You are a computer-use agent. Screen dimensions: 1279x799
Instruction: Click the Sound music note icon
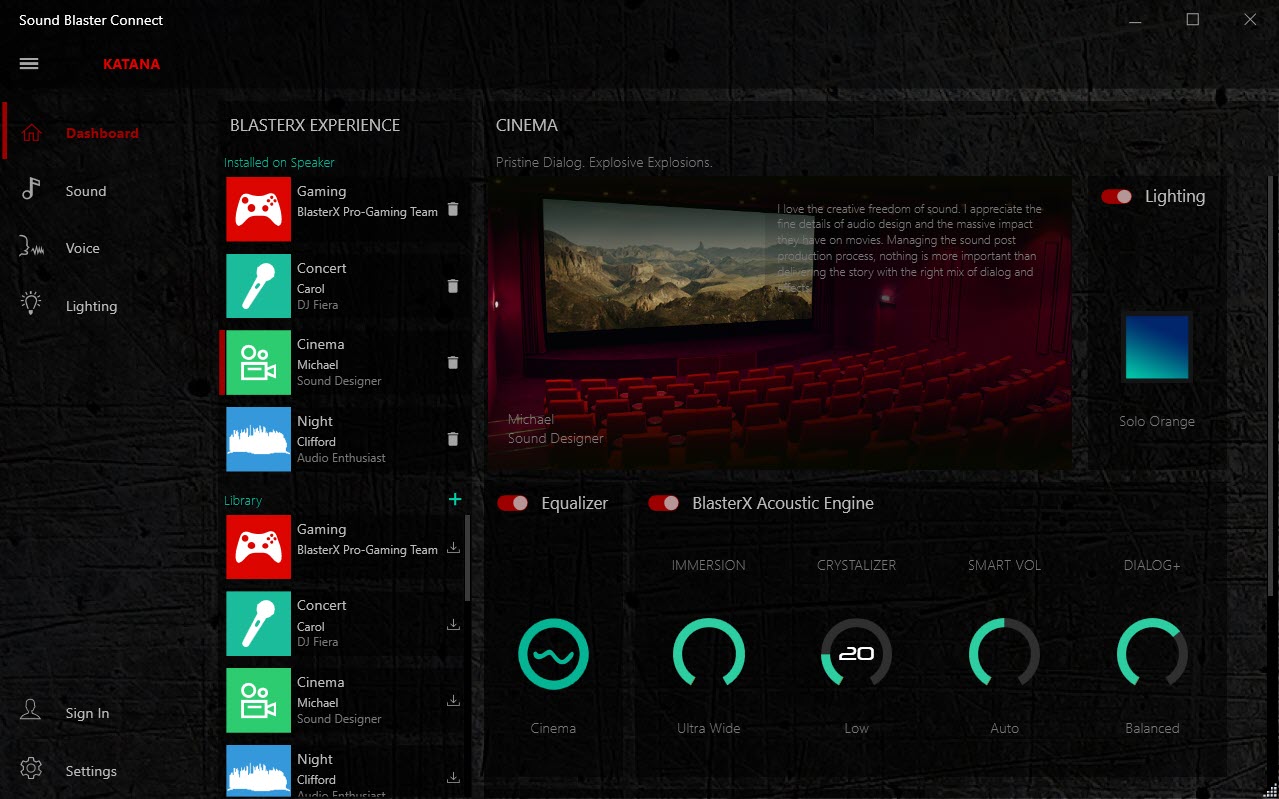click(32, 190)
